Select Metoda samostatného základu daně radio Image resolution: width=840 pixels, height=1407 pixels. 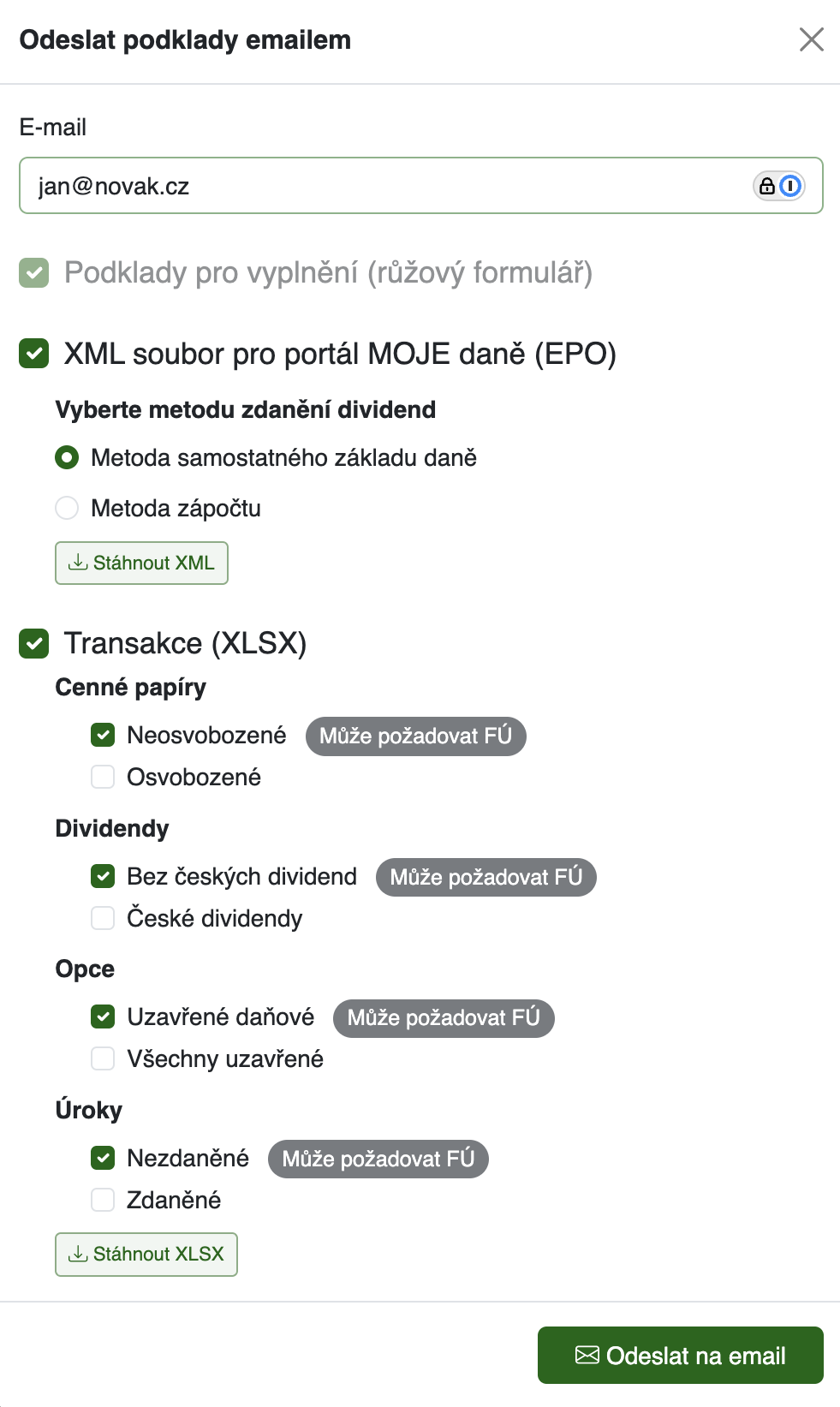click(67, 457)
